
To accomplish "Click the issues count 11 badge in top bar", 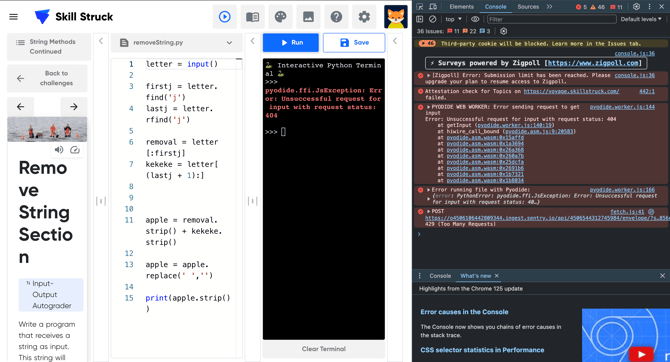I will click(616, 7).
